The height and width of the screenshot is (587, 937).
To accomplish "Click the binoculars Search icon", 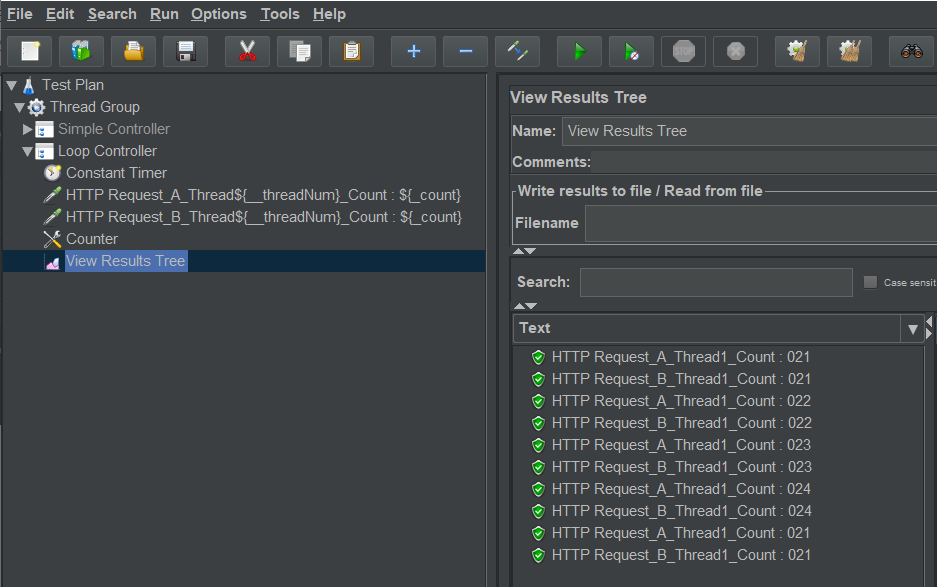I will pyautogui.click(x=912, y=51).
